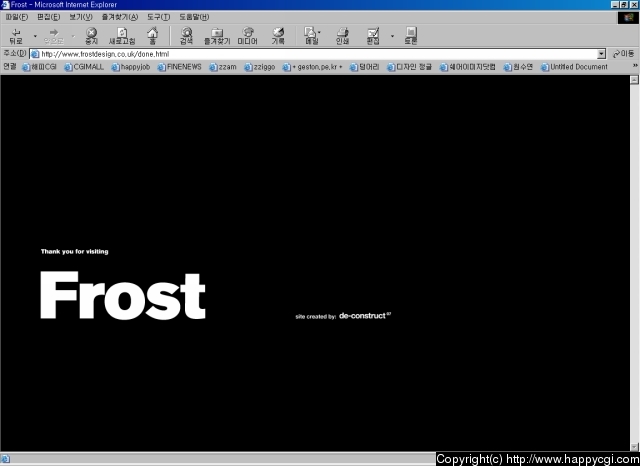This screenshot has width=640, height=466.
Task: Expand the Back button history dropdown
Action: click(x=35, y=36)
